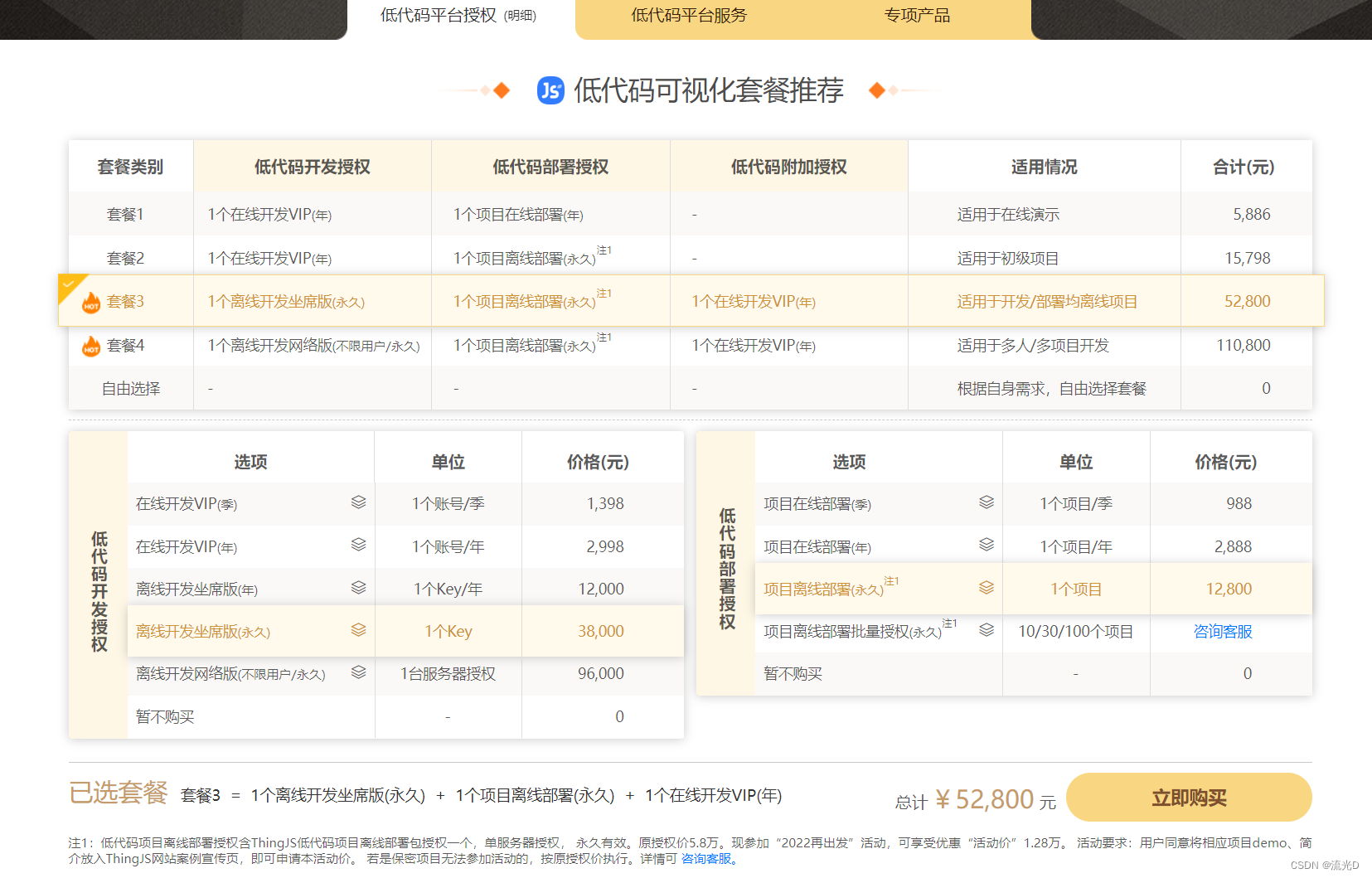Choose 项目在线部署(年) option

[x=1034, y=546]
